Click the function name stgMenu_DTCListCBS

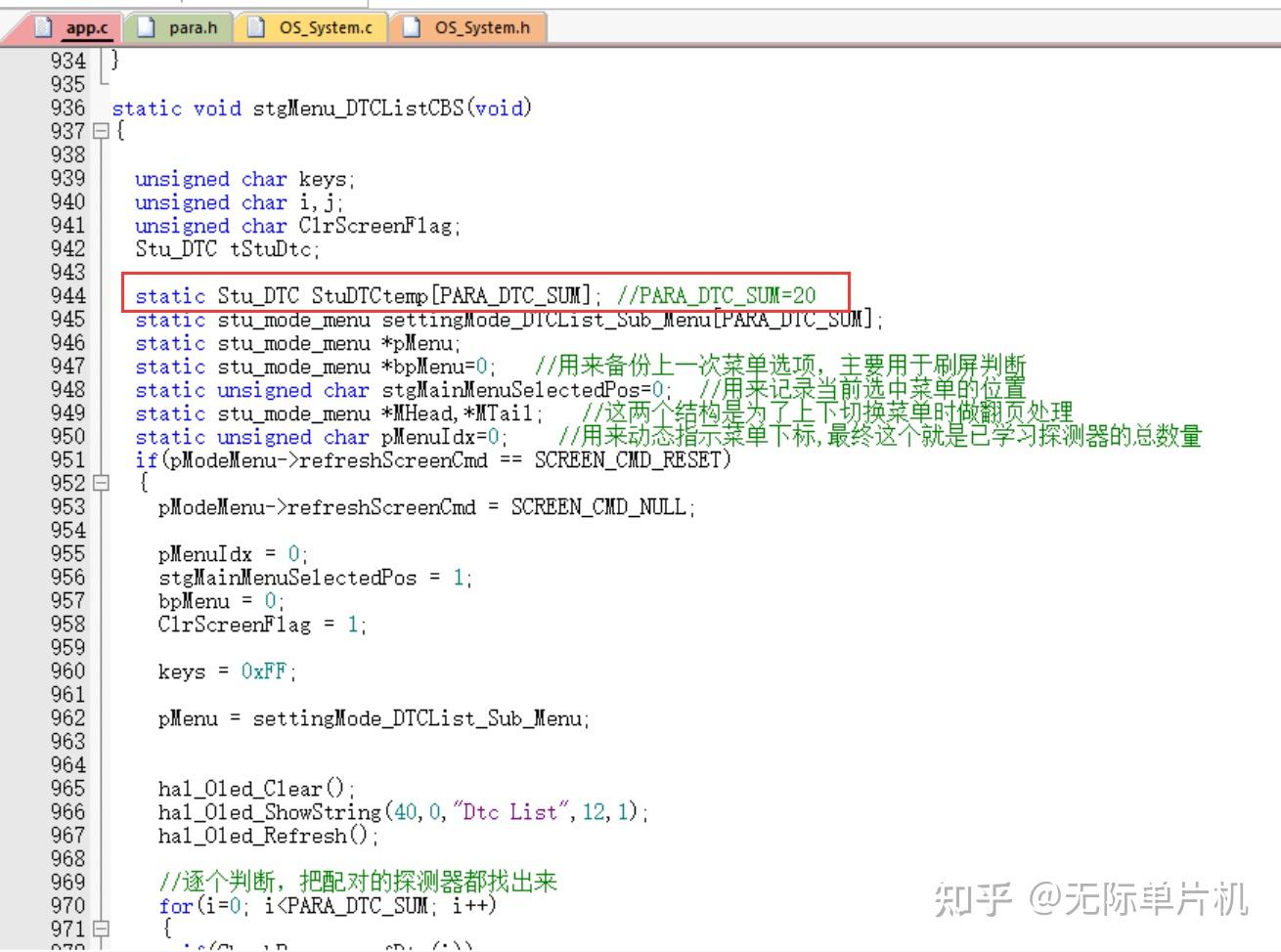[x=358, y=108]
